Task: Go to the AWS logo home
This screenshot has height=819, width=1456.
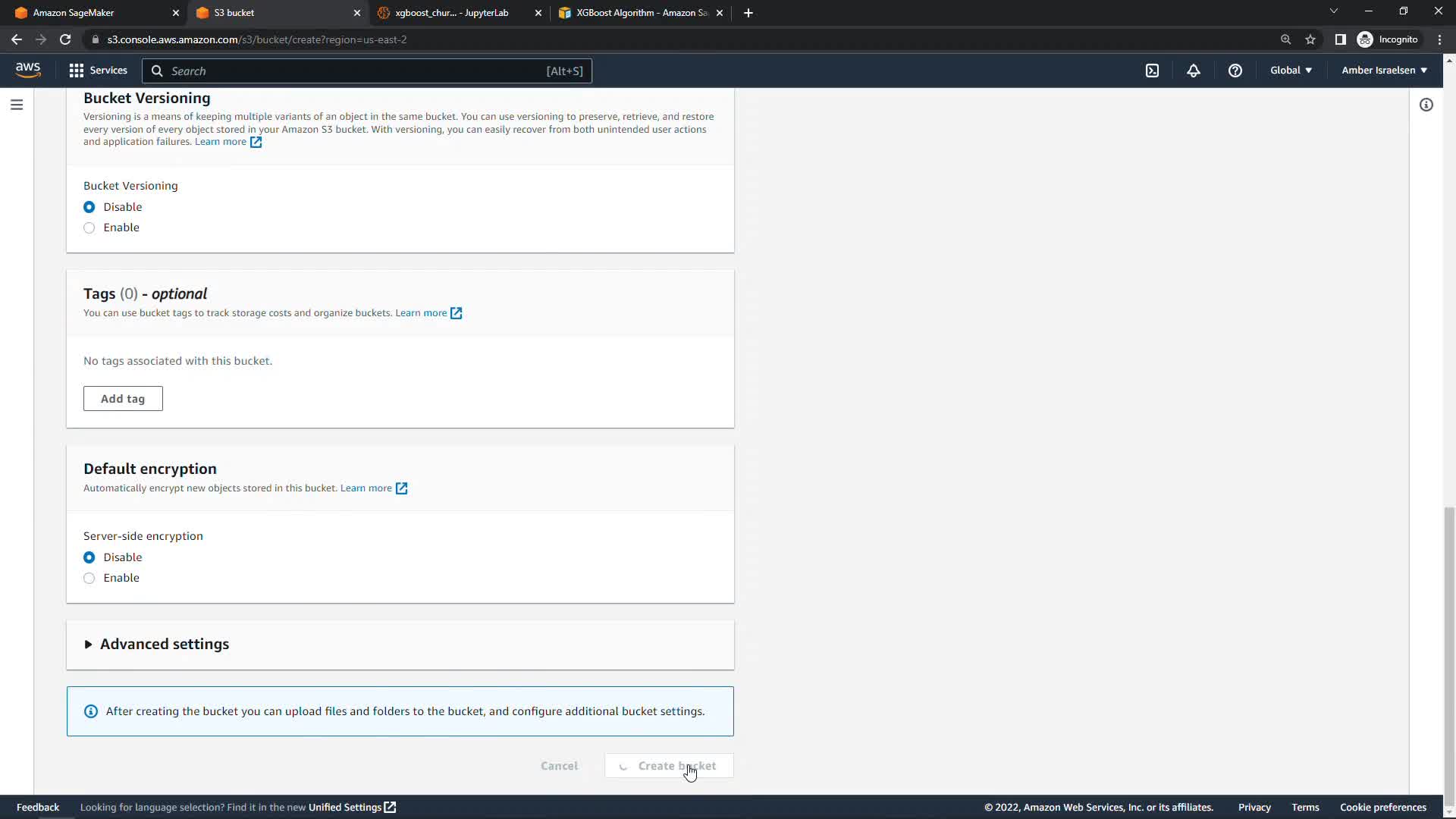Action: 28,70
